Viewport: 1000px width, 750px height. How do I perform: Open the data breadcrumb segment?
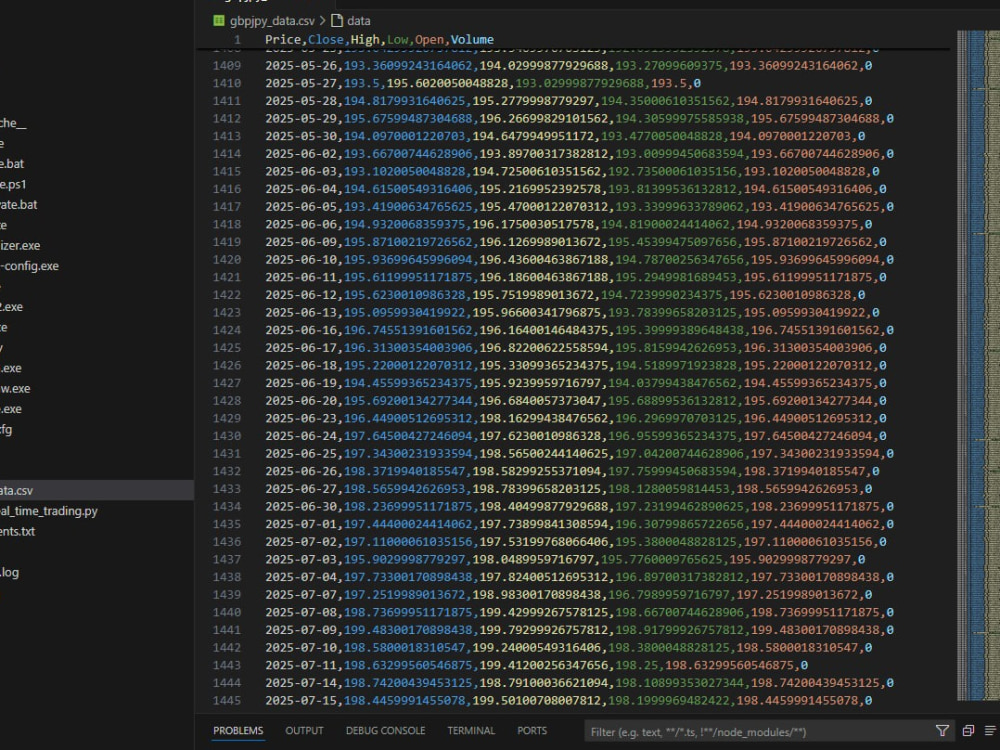tap(358, 20)
